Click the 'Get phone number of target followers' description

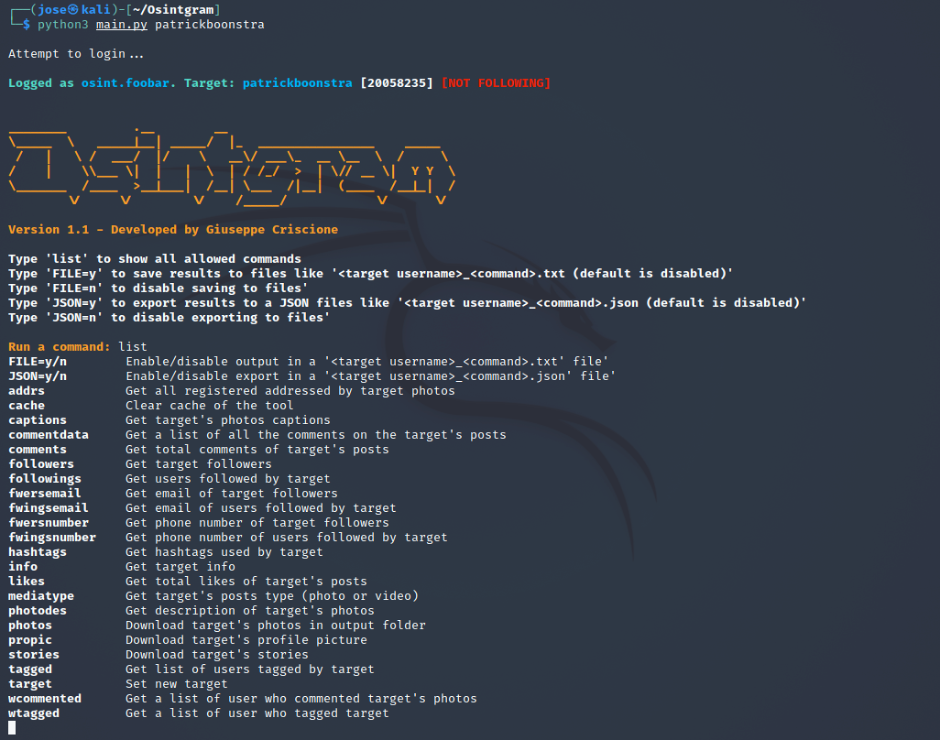(257, 523)
